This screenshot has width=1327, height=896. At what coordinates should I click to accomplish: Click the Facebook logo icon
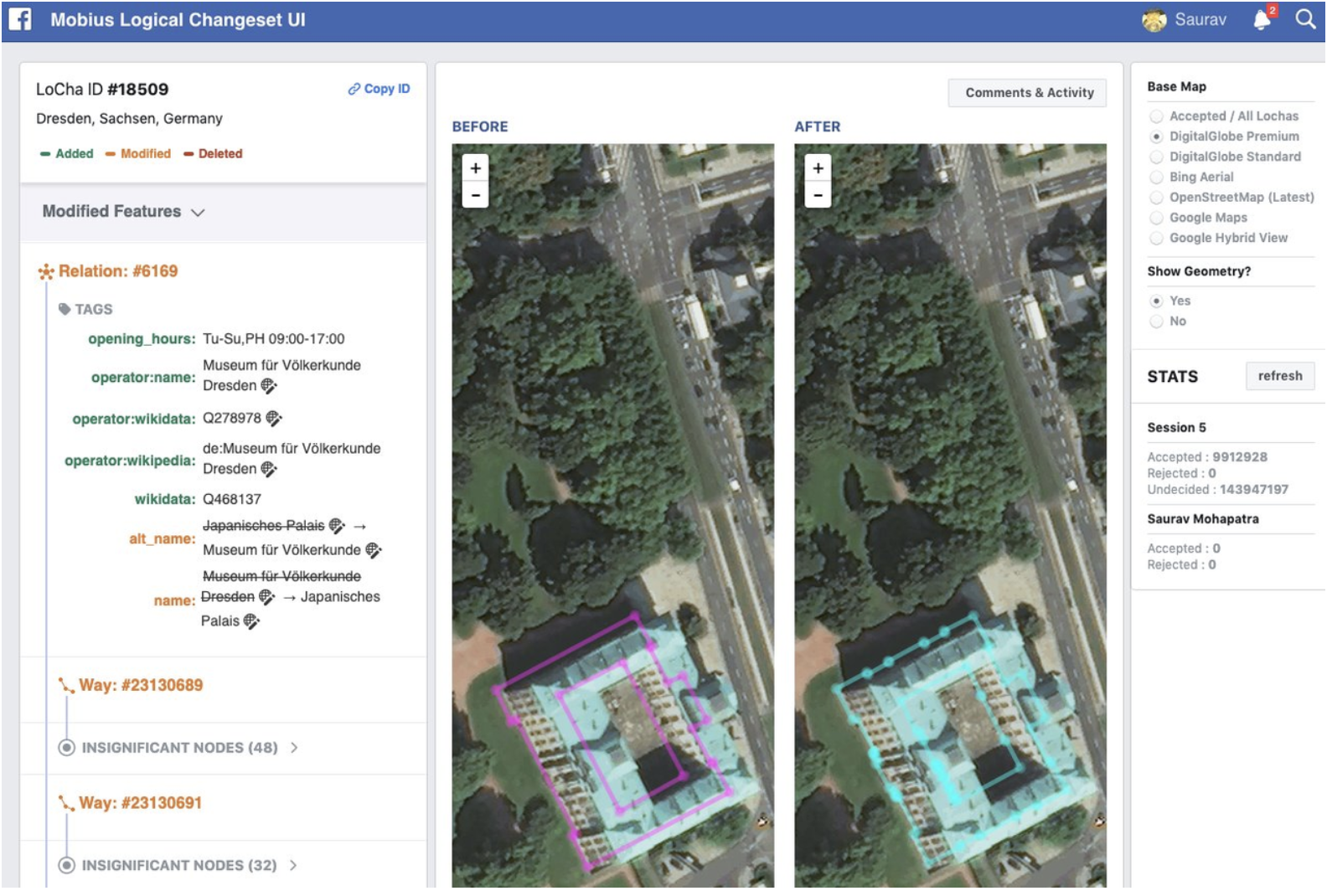tap(20, 19)
